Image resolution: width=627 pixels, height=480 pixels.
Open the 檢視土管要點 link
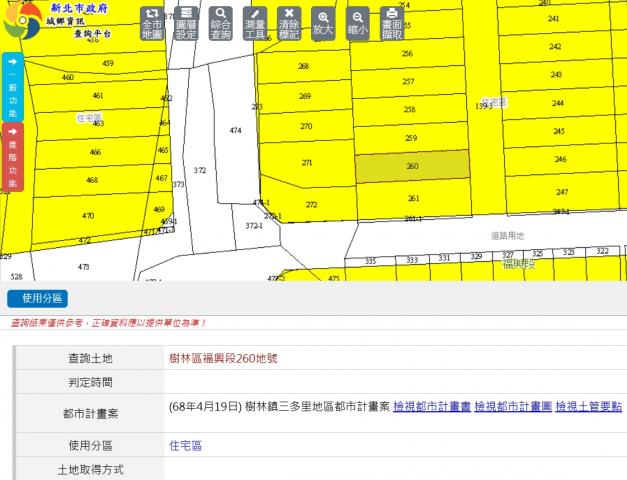(589, 407)
